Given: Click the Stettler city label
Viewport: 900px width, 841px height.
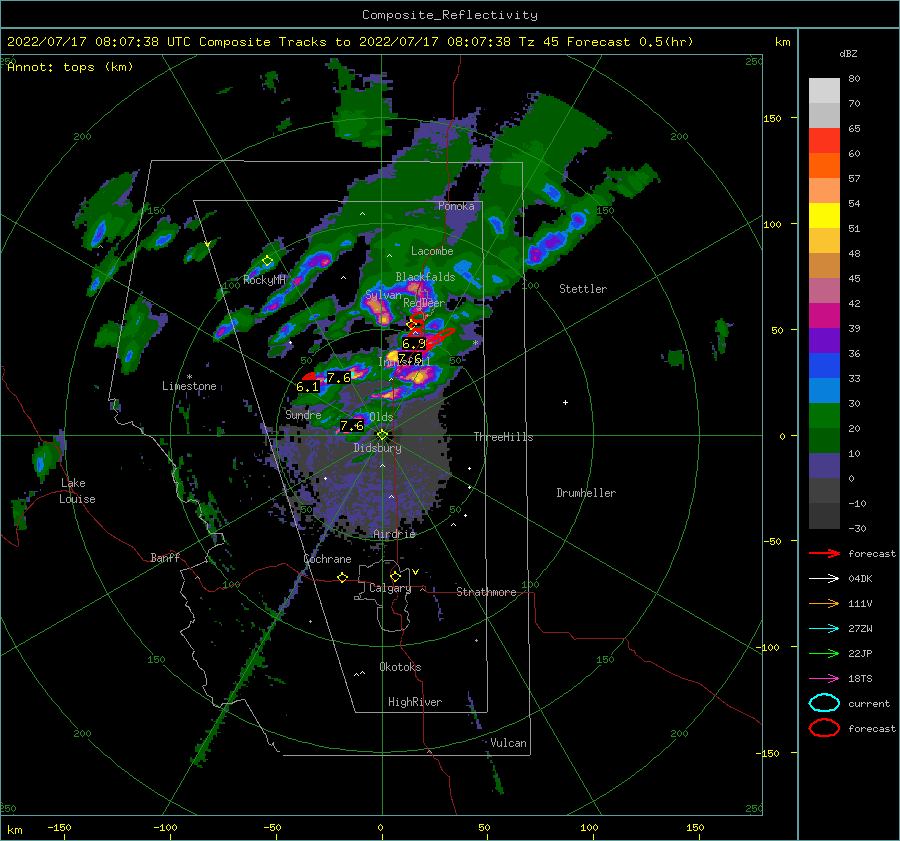Looking at the screenshot, I should tap(583, 289).
